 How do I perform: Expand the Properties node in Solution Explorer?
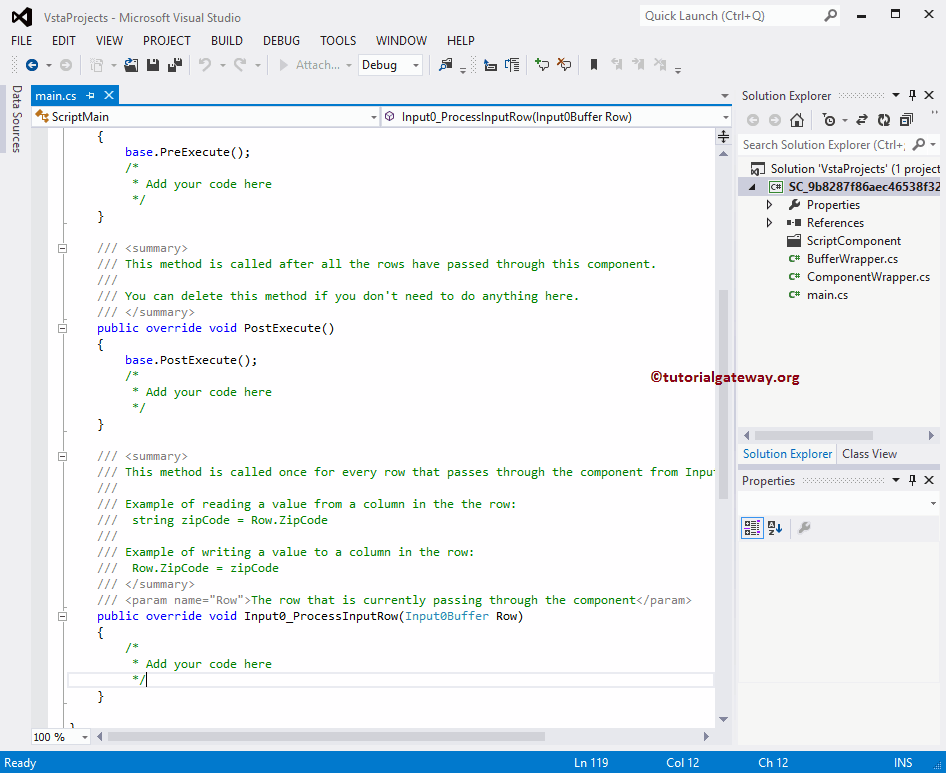769,204
